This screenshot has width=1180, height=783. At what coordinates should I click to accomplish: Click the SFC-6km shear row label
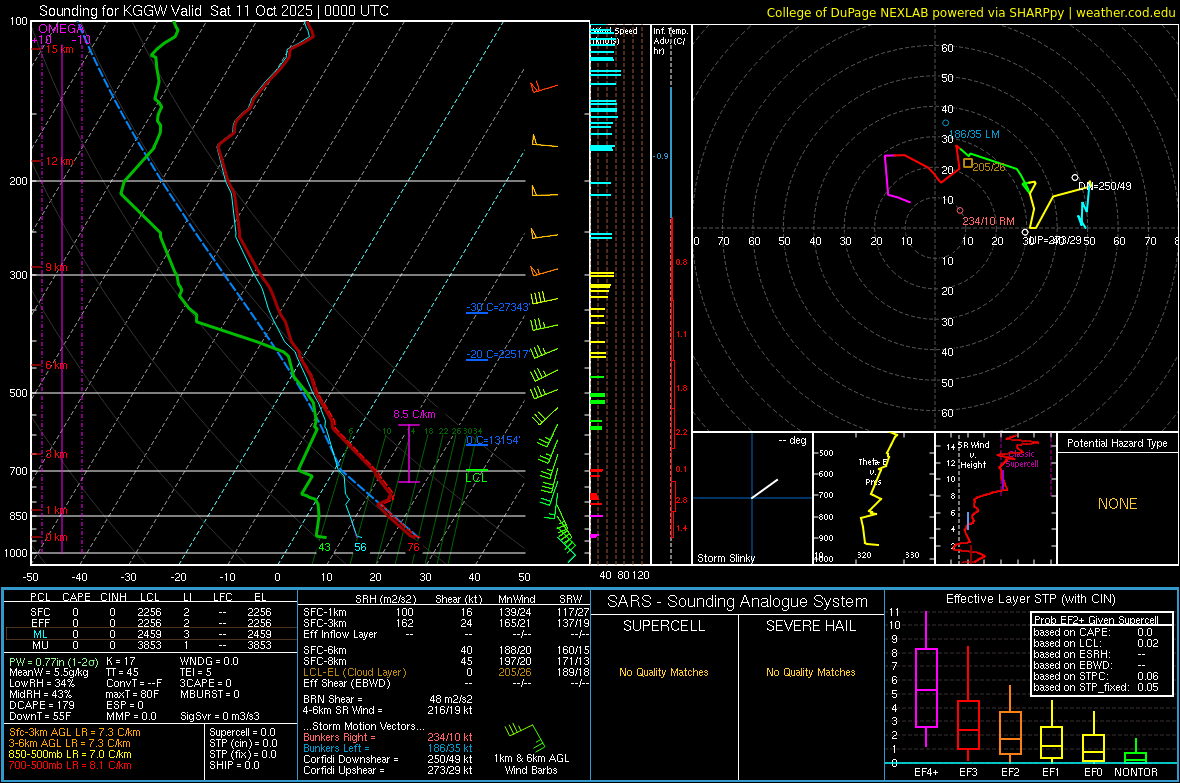point(325,650)
